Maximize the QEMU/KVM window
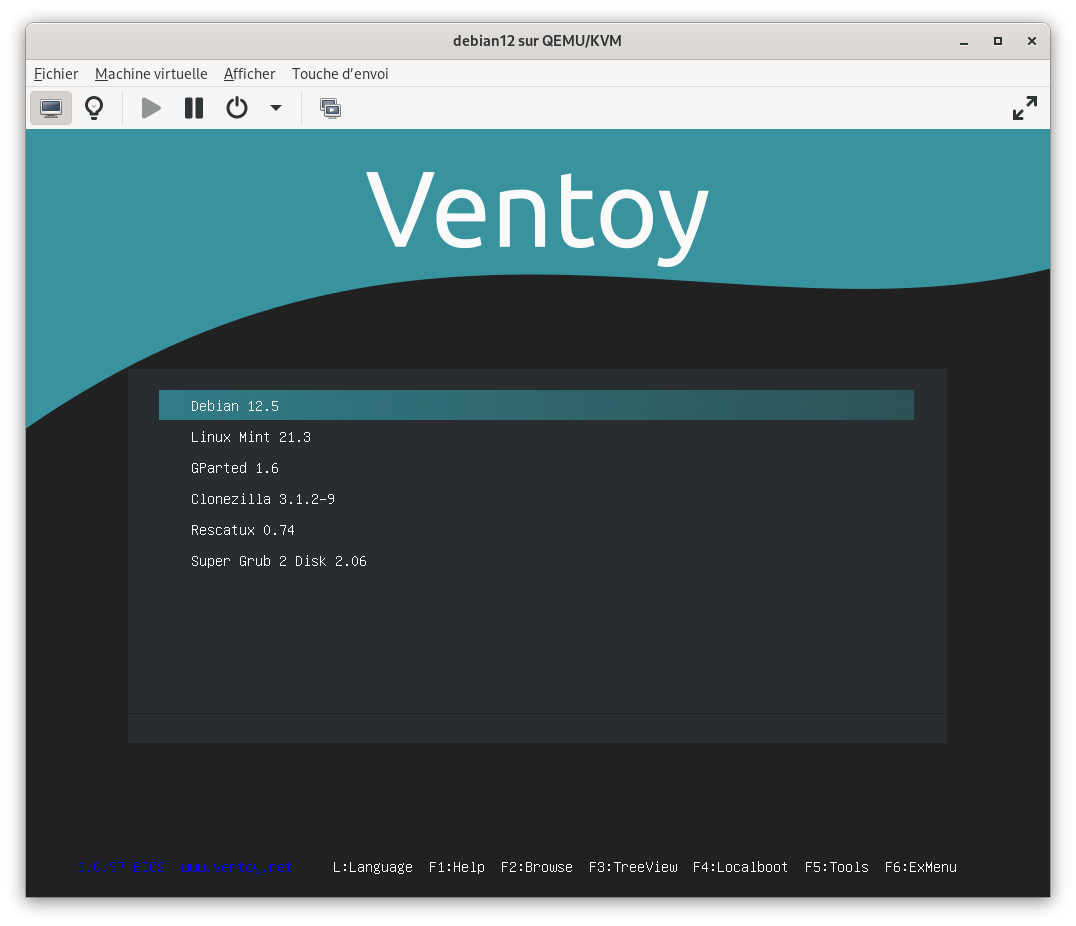Image resolution: width=1076 pixels, height=926 pixels. pyautogui.click(x=998, y=41)
